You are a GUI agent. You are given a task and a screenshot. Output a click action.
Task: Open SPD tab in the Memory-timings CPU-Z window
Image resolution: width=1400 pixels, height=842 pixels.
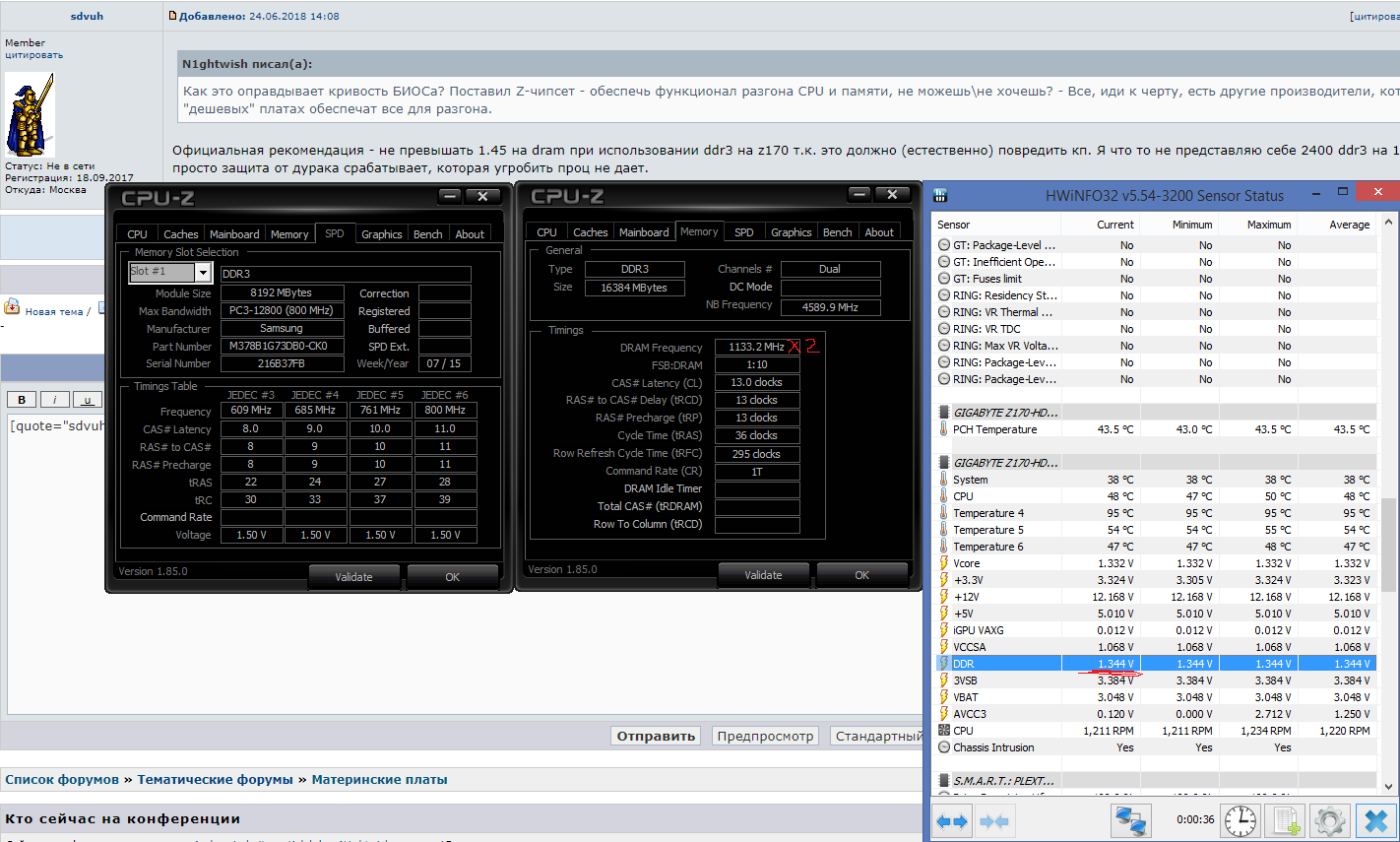click(744, 232)
